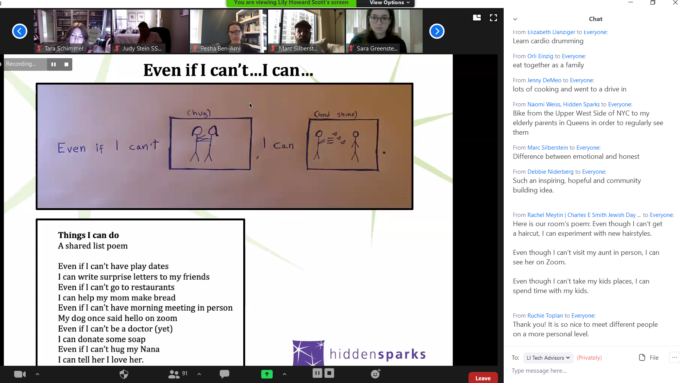Enter full screen with the expand icon
The height and width of the screenshot is (383, 680).
click(x=494, y=18)
